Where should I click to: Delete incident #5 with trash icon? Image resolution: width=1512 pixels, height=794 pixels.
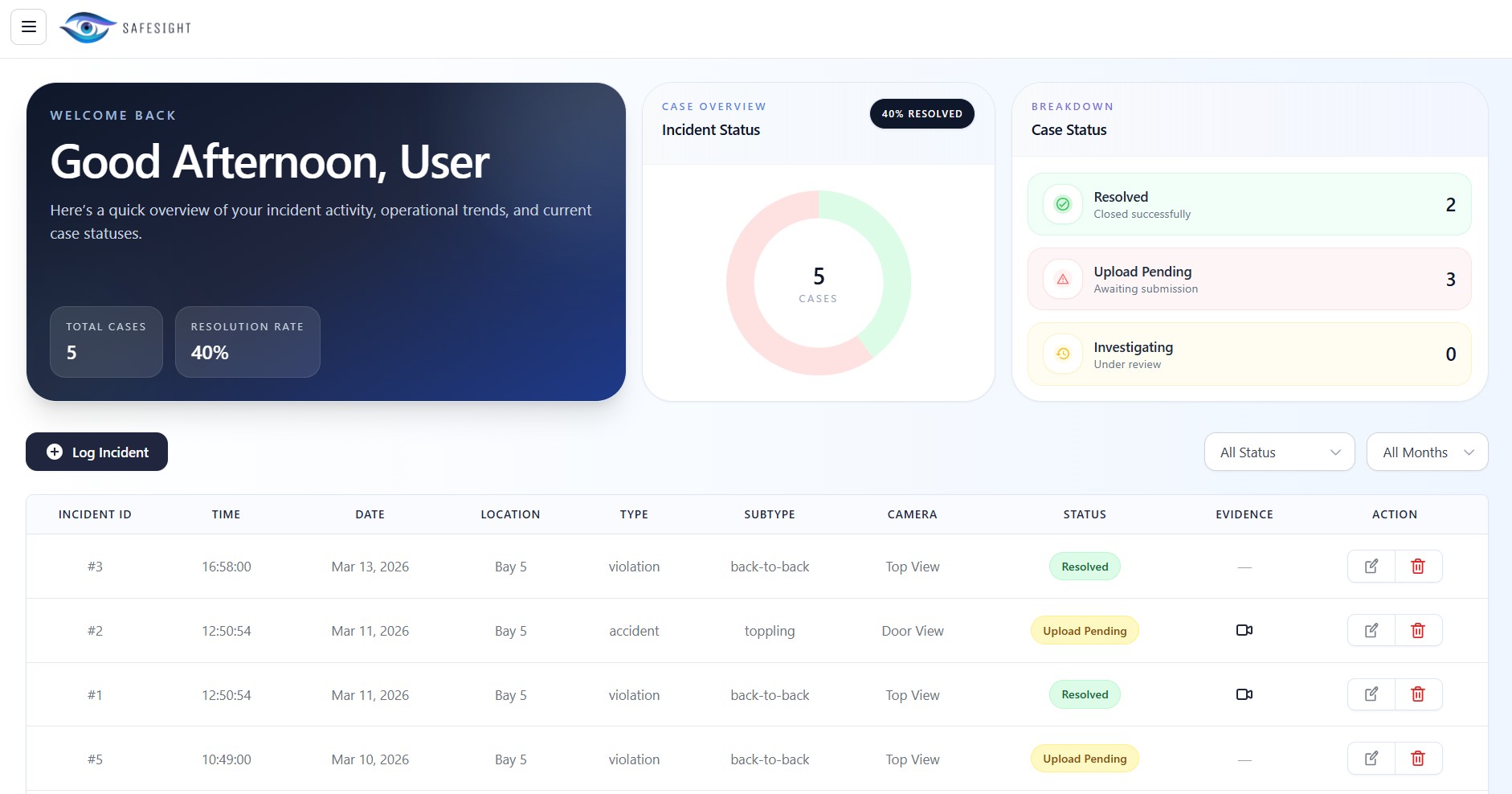point(1418,759)
